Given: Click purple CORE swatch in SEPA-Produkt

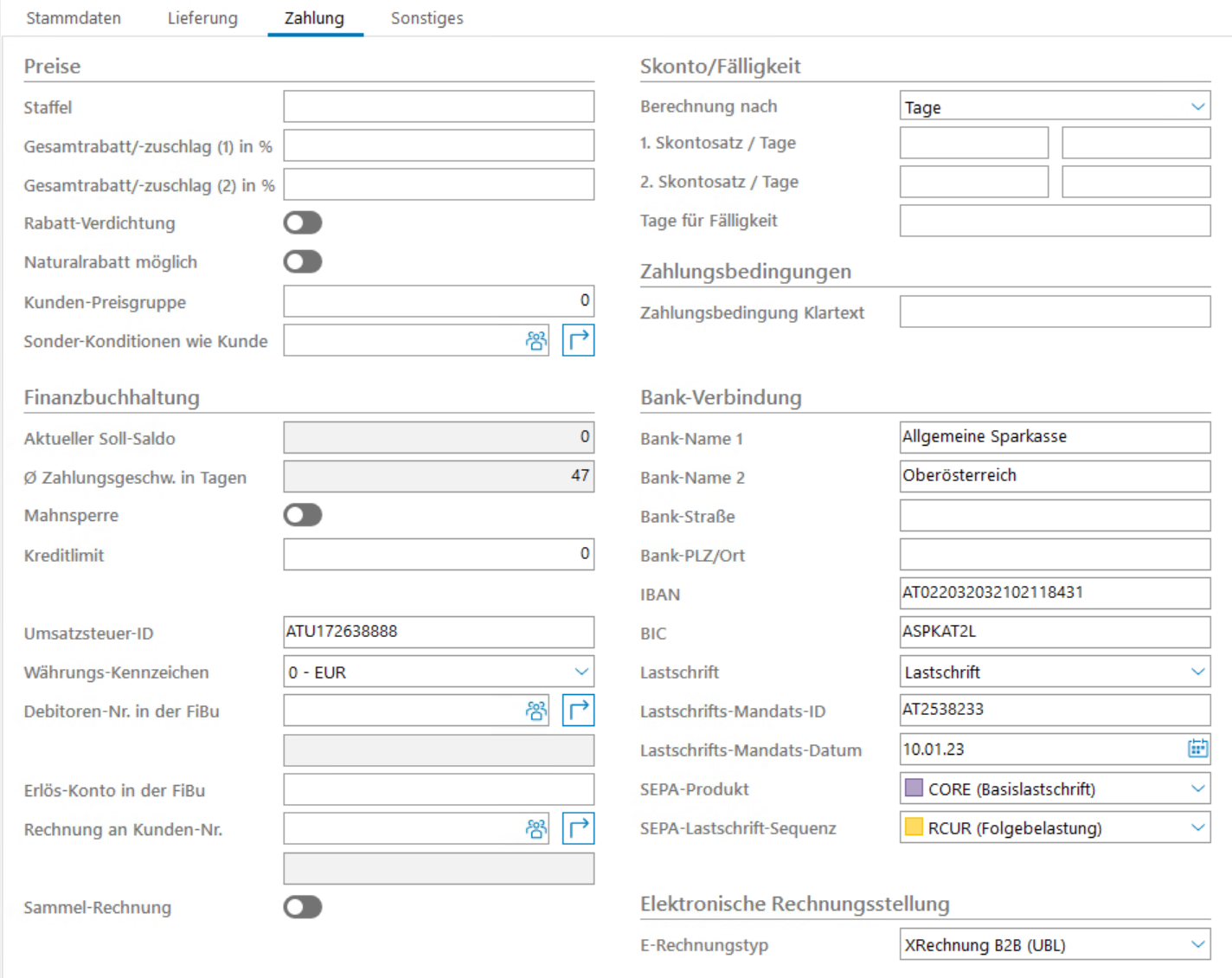Looking at the screenshot, I should pos(914,788).
